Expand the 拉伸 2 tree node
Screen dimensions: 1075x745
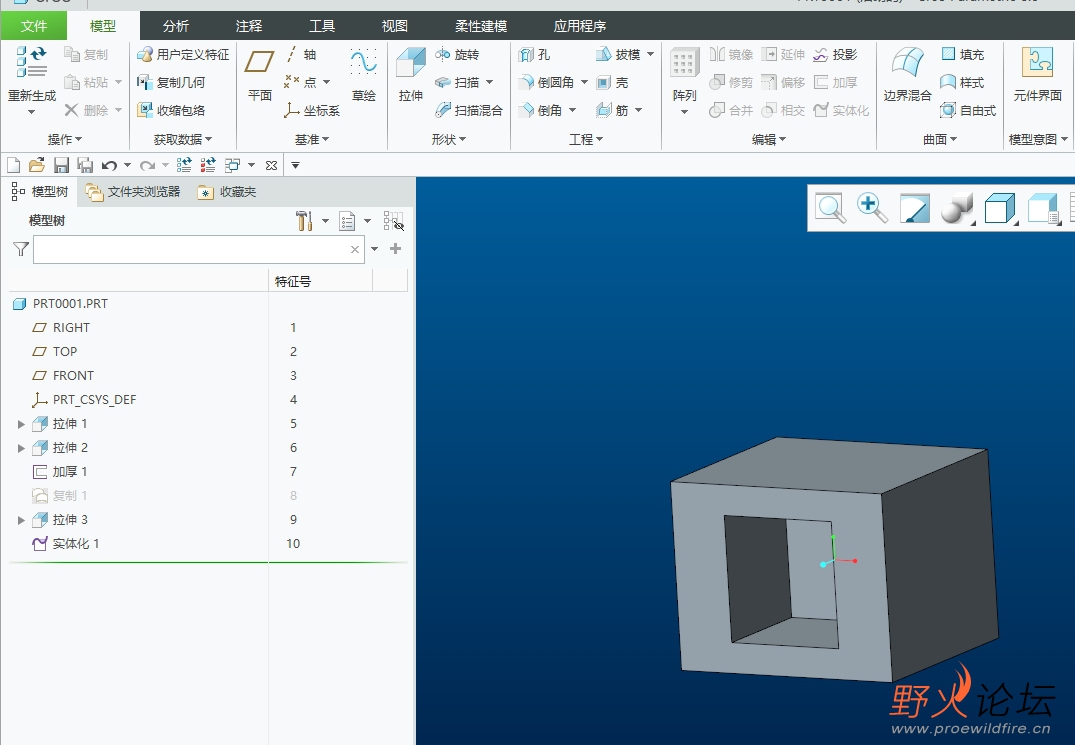point(21,448)
